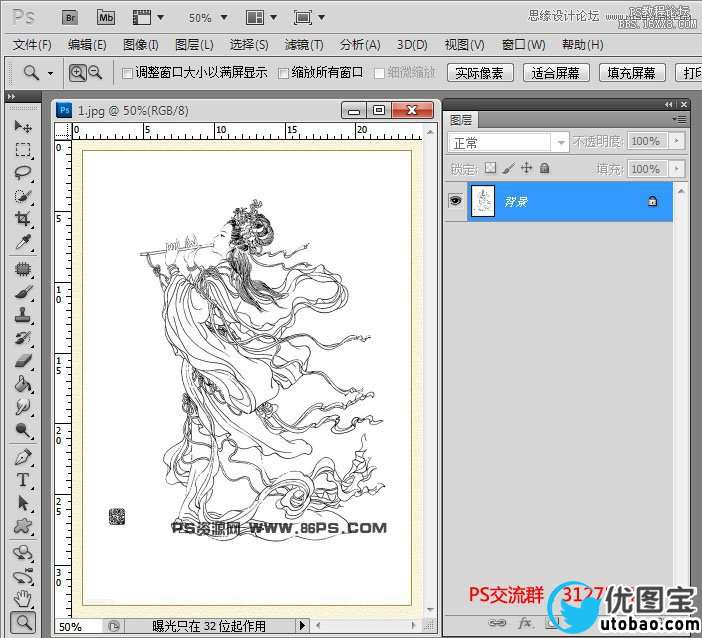Select the 3D Rotate tool
Screen dimensions: 702x638
coord(22,553)
